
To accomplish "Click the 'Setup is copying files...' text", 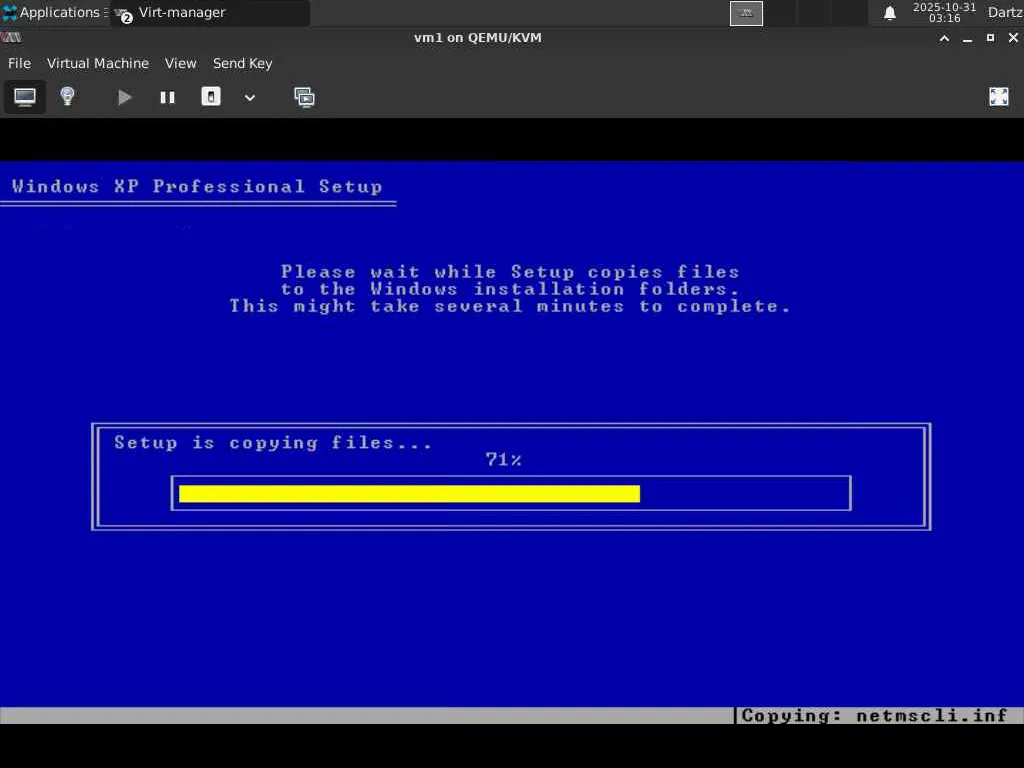I will click(273, 443).
